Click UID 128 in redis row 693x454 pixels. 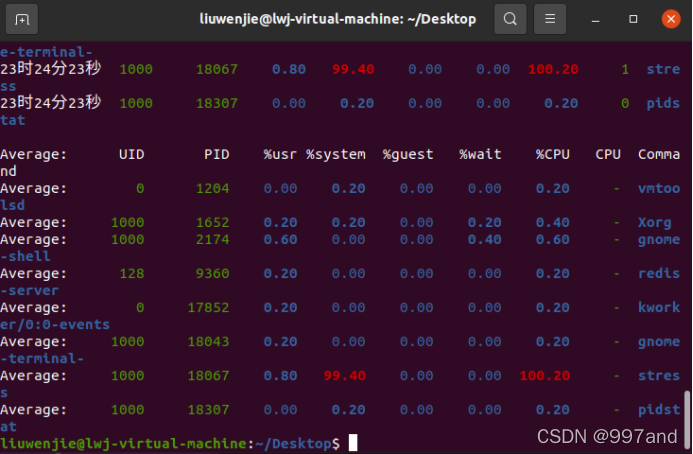(x=132, y=273)
